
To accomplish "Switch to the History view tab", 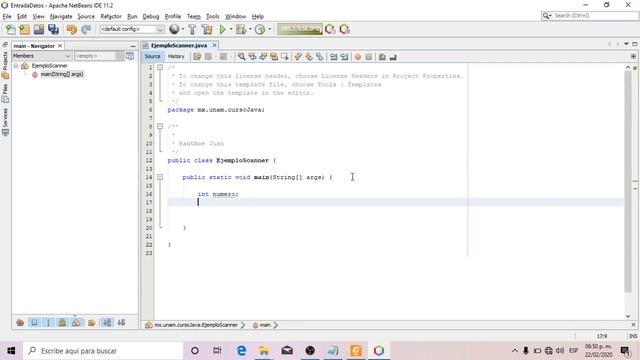I will pyautogui.click(x=176, y=56).
